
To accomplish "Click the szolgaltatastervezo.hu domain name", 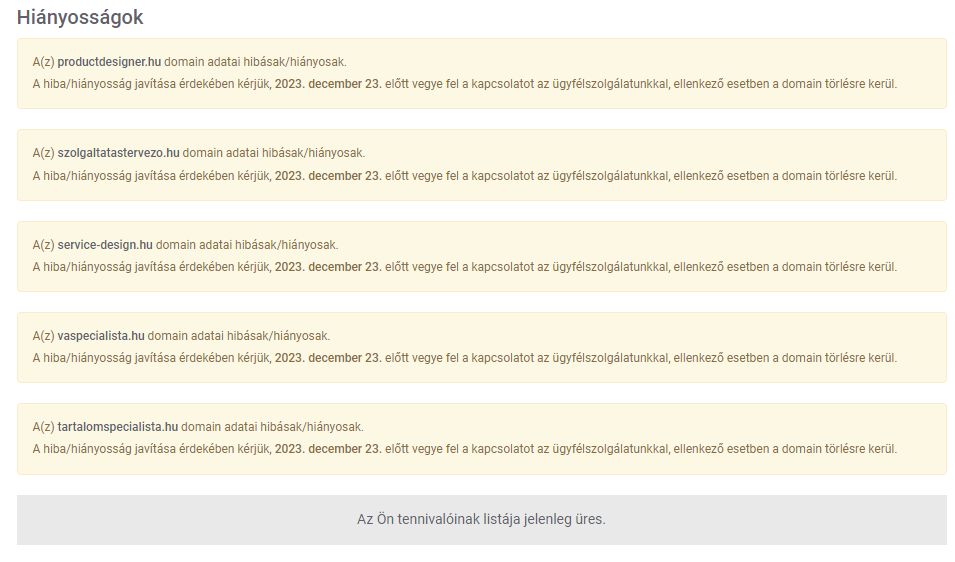I will (x=118, y=153).
